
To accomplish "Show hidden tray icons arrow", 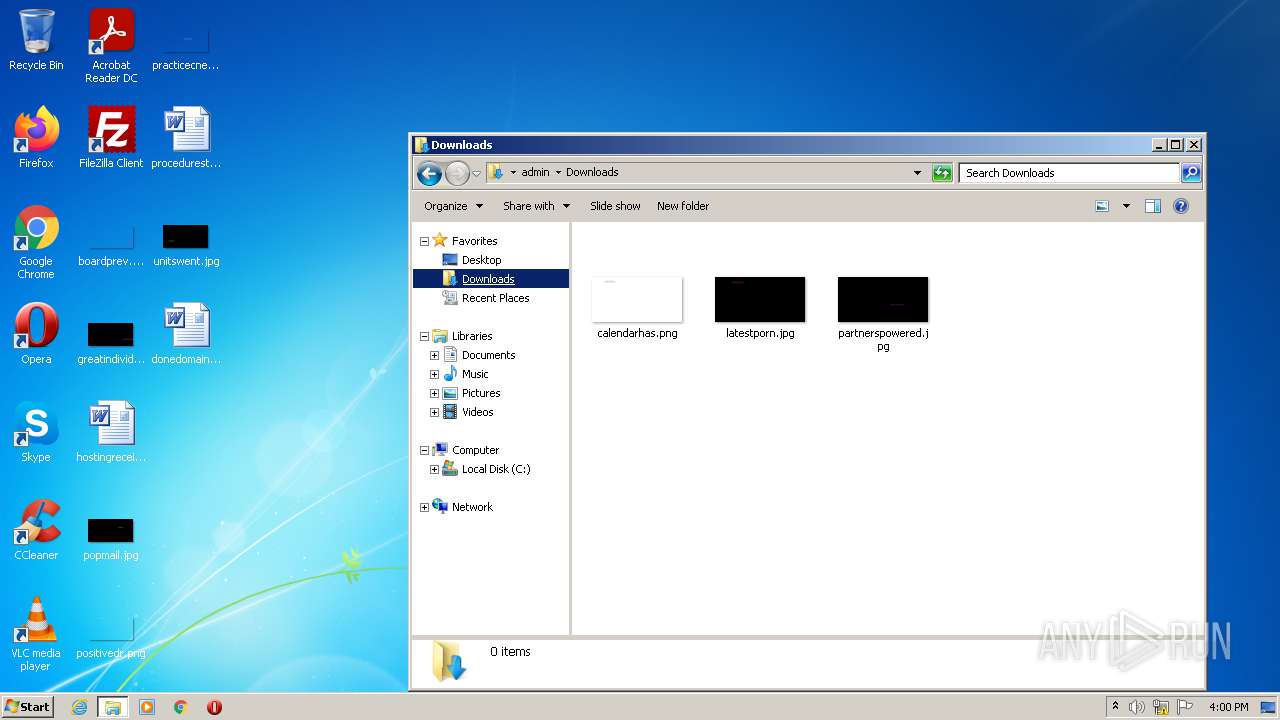I will coord(1115,707).
